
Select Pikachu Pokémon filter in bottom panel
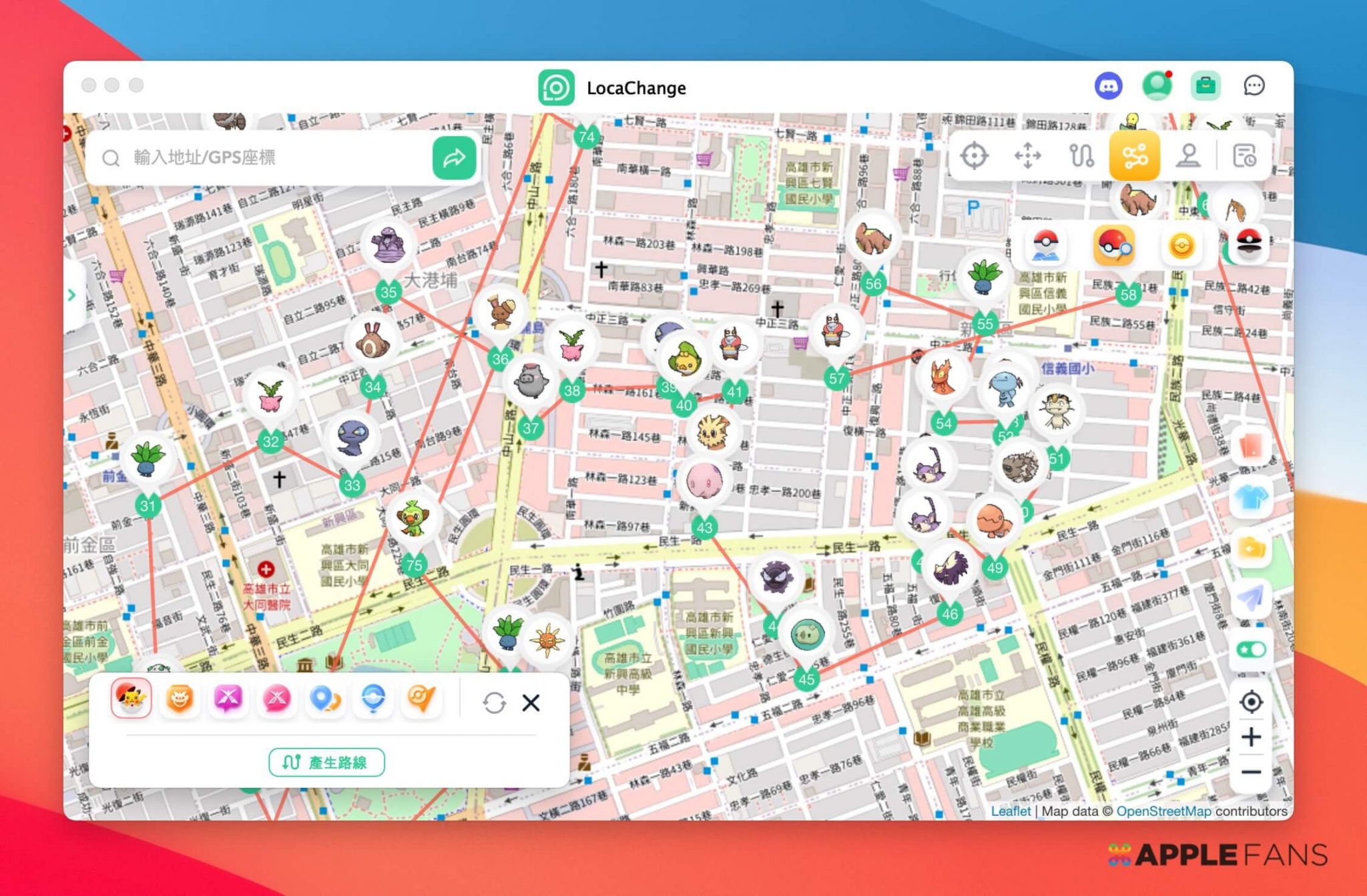point(131,699)
